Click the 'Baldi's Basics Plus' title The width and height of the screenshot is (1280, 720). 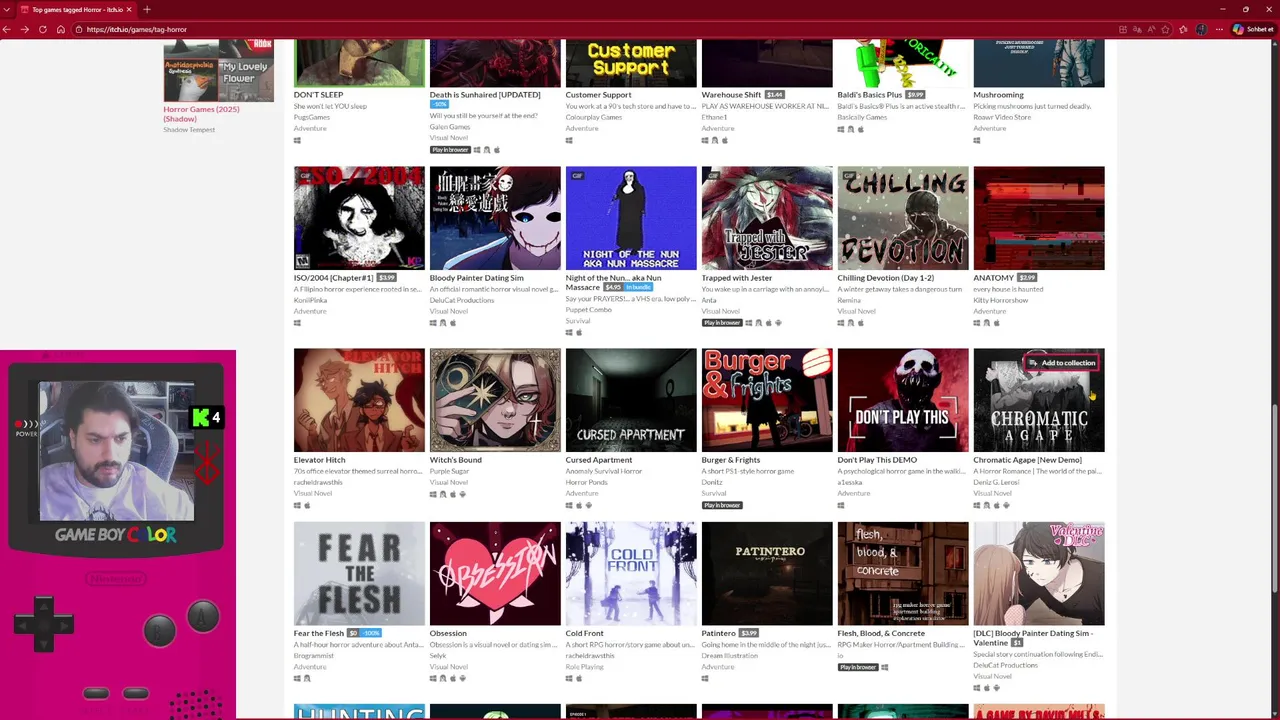(870, 95)
